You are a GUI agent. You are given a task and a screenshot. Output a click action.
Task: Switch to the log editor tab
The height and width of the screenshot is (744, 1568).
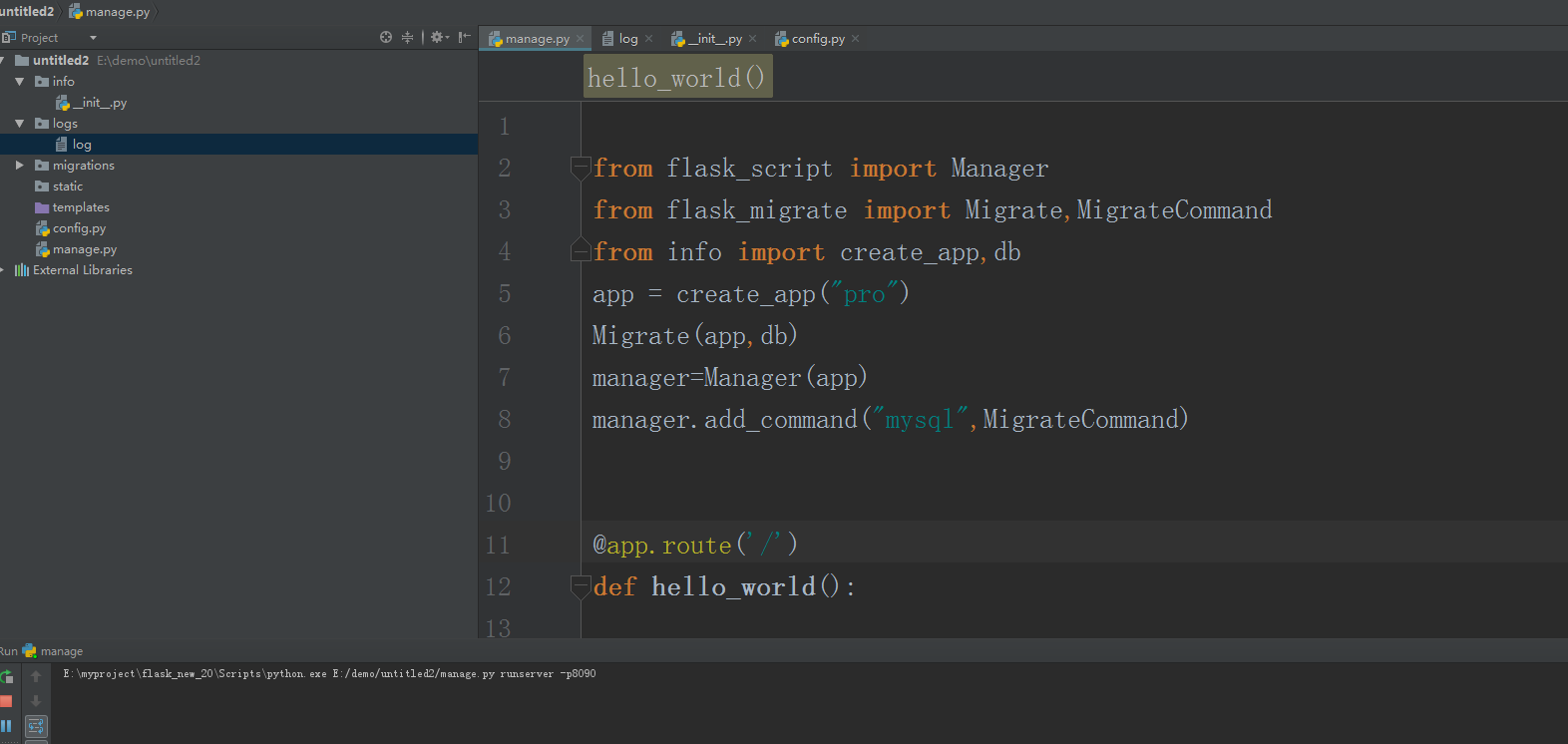click(x=628, y=39)
